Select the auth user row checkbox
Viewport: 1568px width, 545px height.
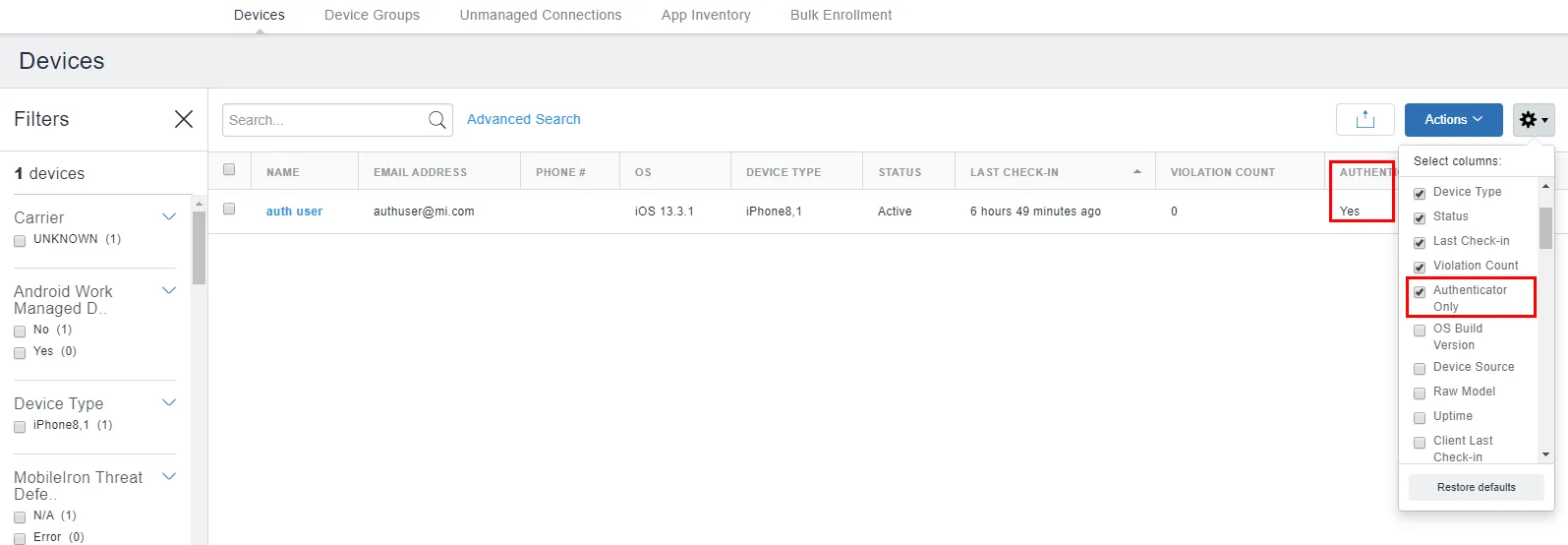click(229, 209)
